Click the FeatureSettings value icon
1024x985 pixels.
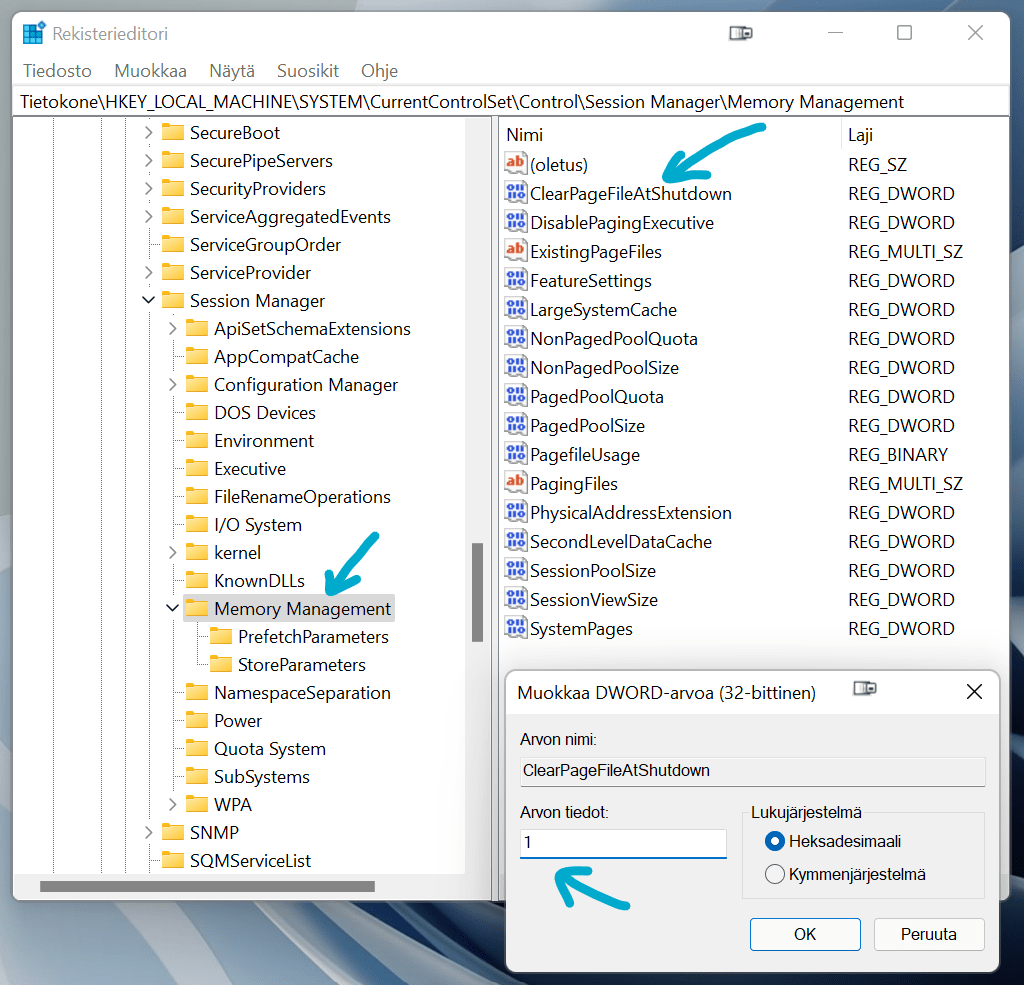(515, 280)
